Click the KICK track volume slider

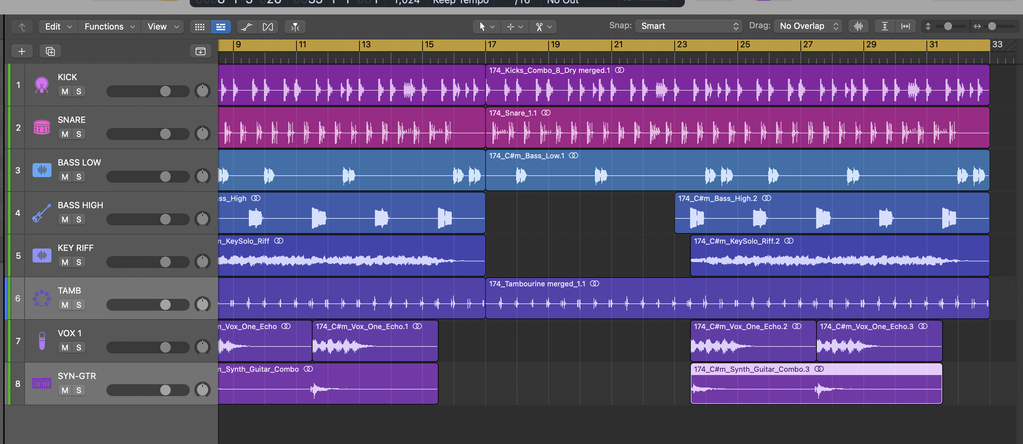pos(148,91)
